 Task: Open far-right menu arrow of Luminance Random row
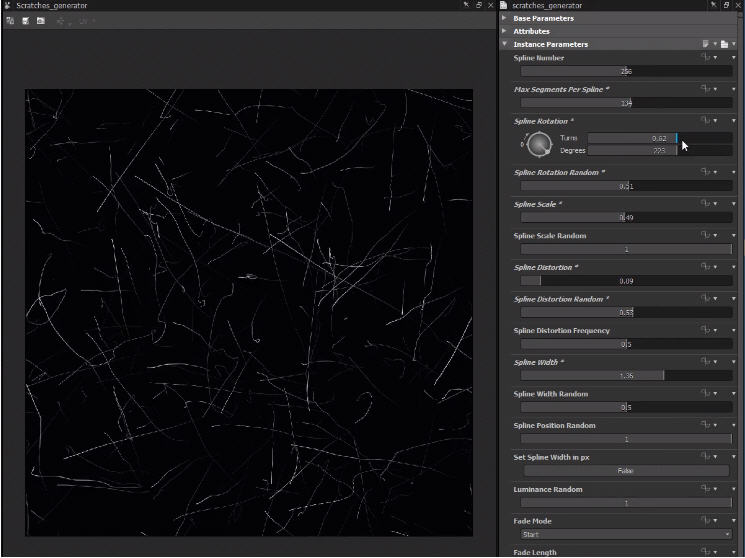coord(734,489)
